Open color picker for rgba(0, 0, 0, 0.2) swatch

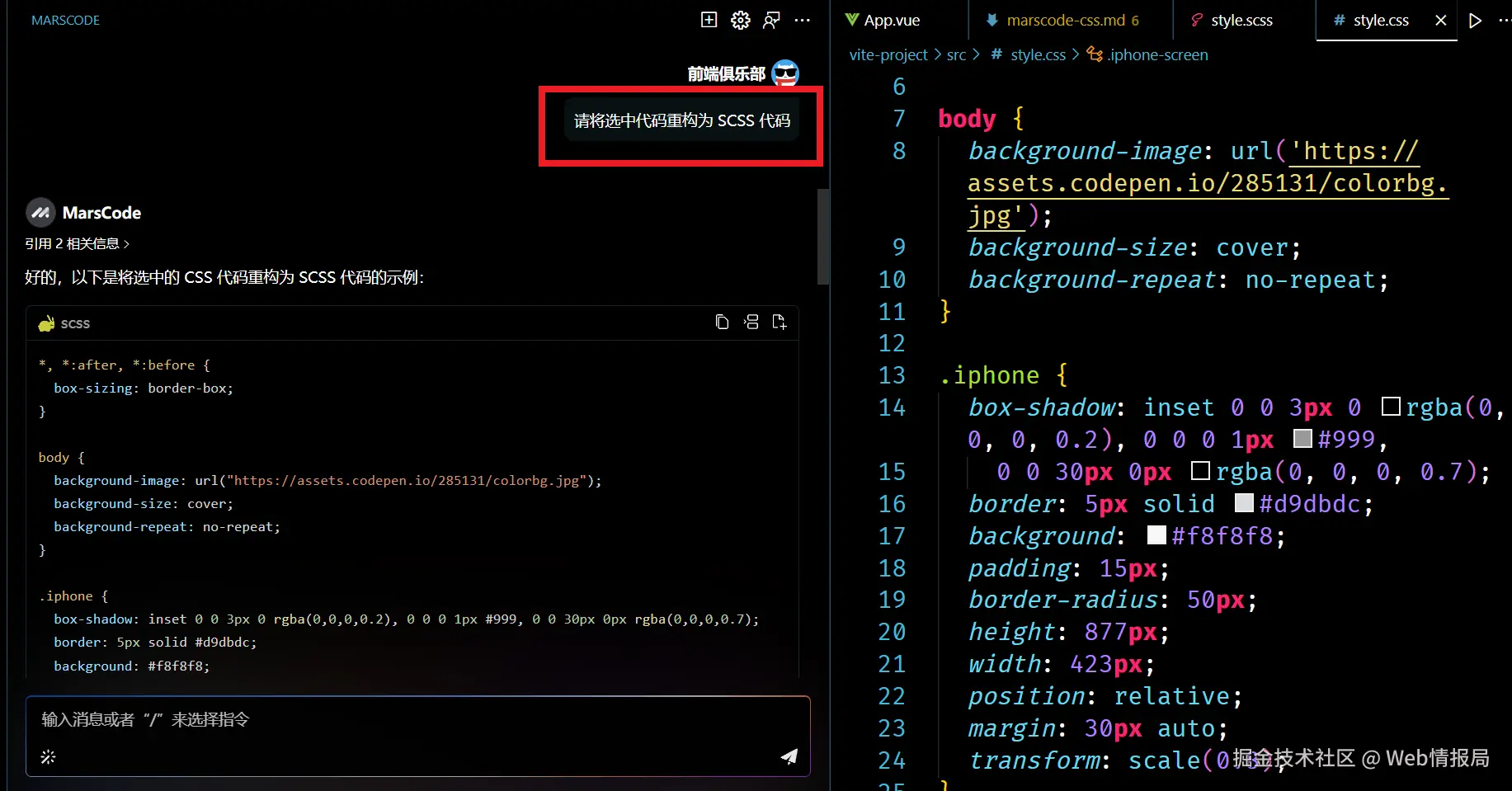(1391, 407)
